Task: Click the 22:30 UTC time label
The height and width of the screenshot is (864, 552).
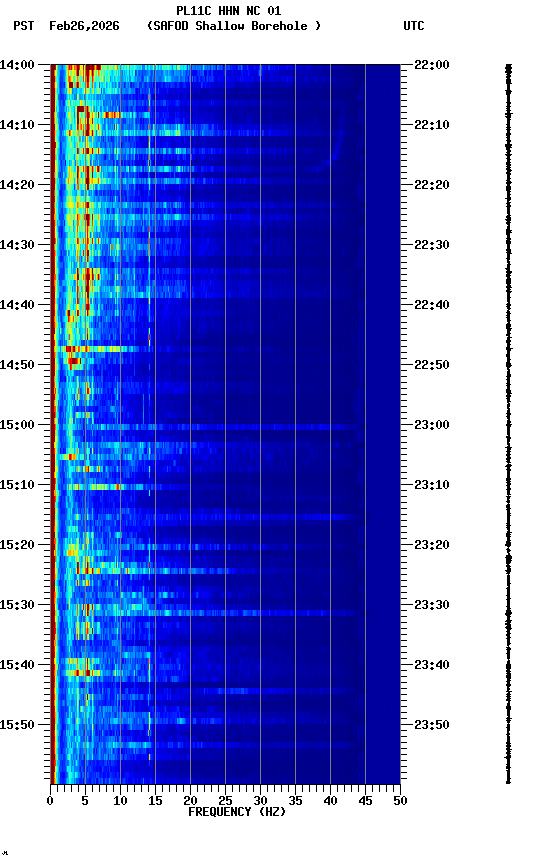Action: pyautogui.click(x=432, y=245)
